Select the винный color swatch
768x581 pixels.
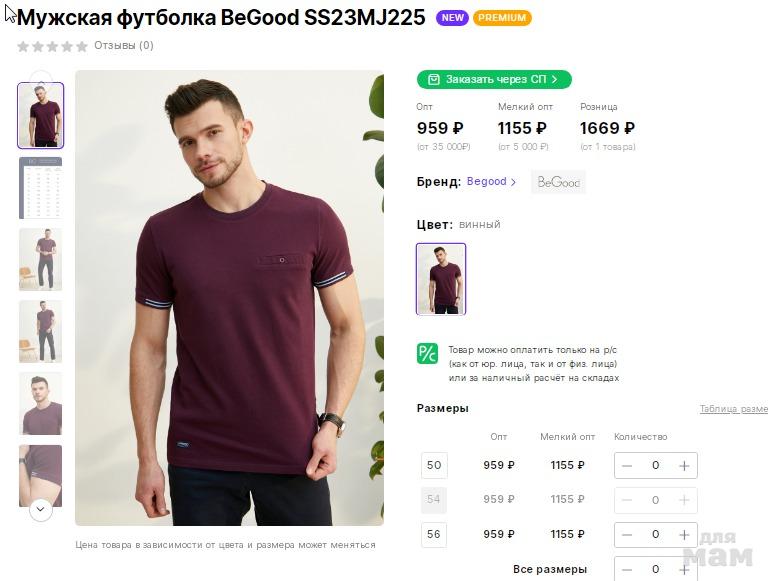[x=441, y=279]
